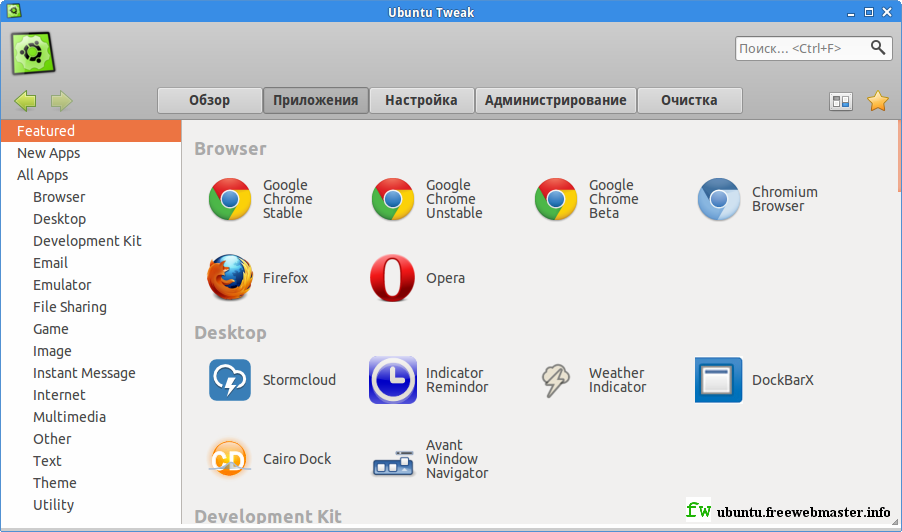Open the Image category
The image size is (902, 532).
click(x=91, y=351)
